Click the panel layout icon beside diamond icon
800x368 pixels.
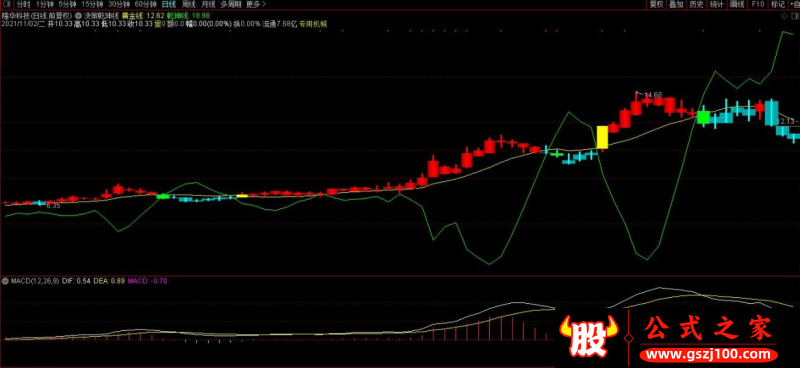pos(794,16)
